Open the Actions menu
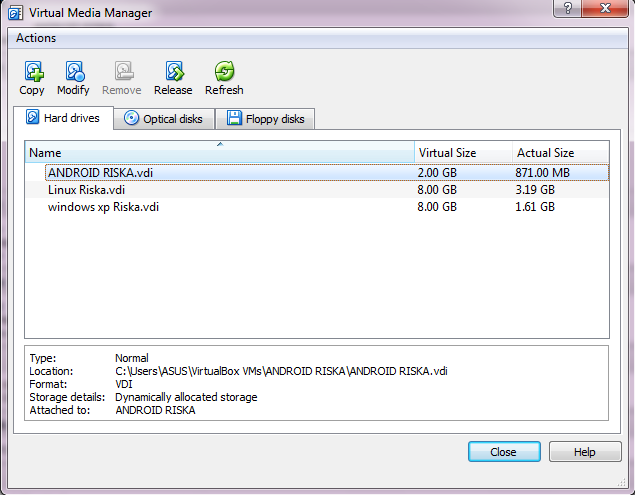Screen dimensions: 635x495 point(36,38)
